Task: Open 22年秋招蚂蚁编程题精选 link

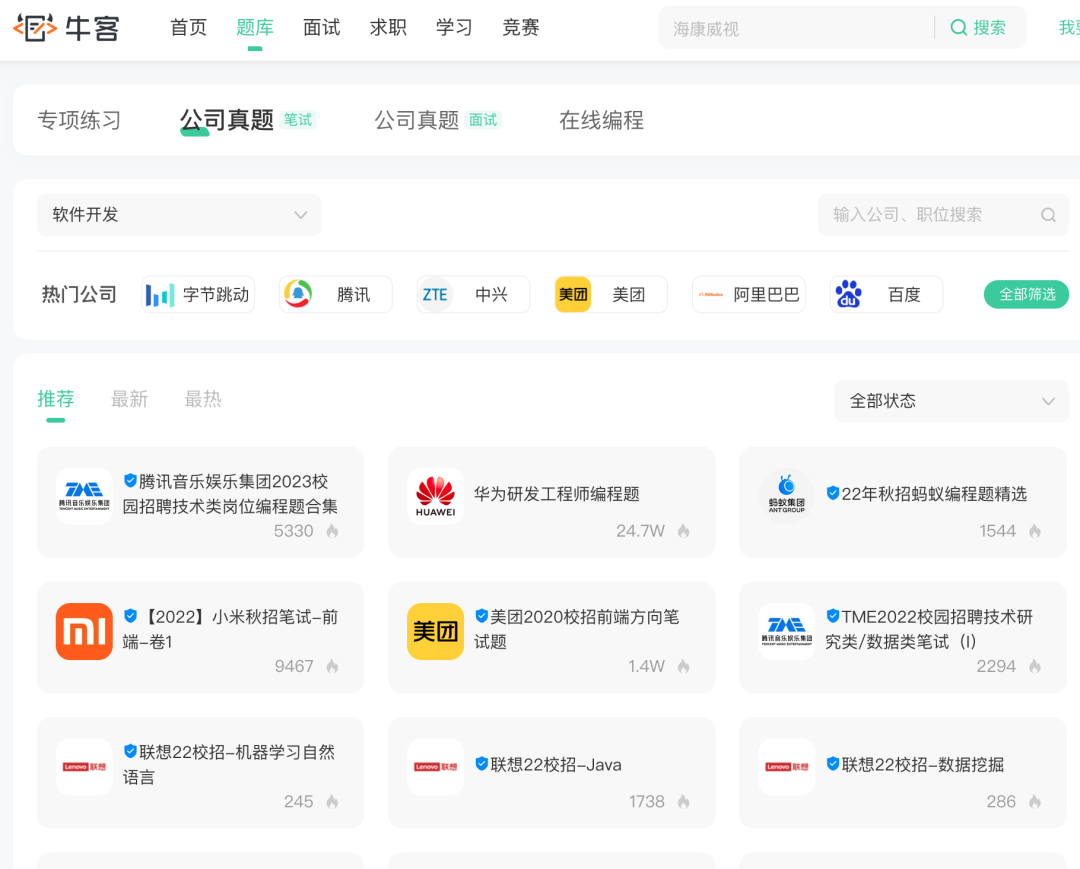Action: 934,494
